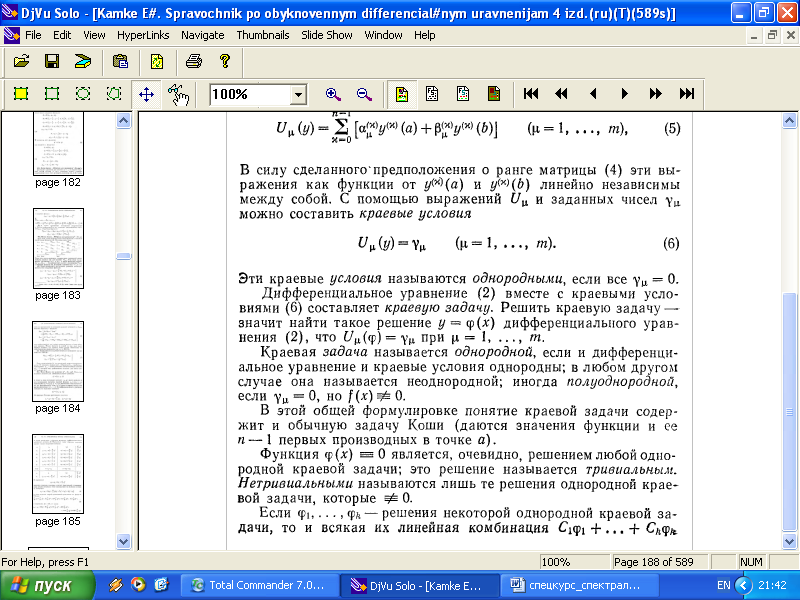
Task: Click document view scroll-down arrow
Action: coord(789,541)
